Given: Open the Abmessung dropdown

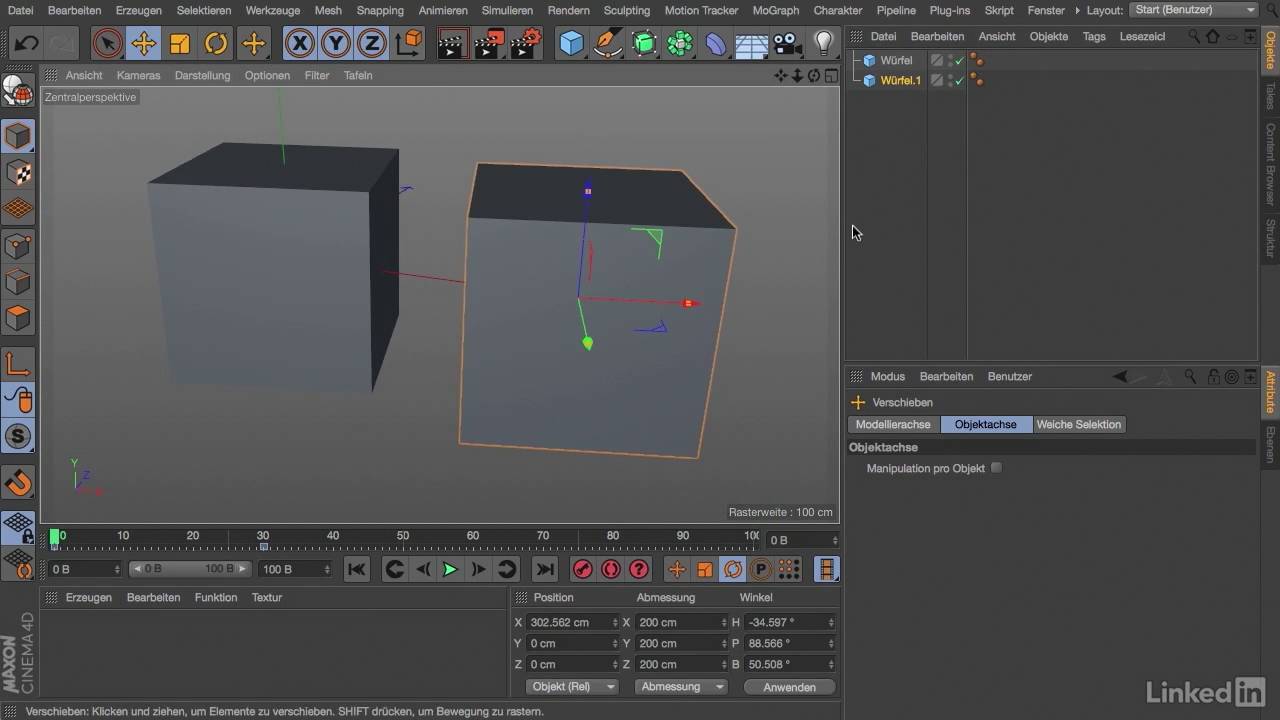Looking at the screenshot, I should pyautogui.click(x=681, y=687).
